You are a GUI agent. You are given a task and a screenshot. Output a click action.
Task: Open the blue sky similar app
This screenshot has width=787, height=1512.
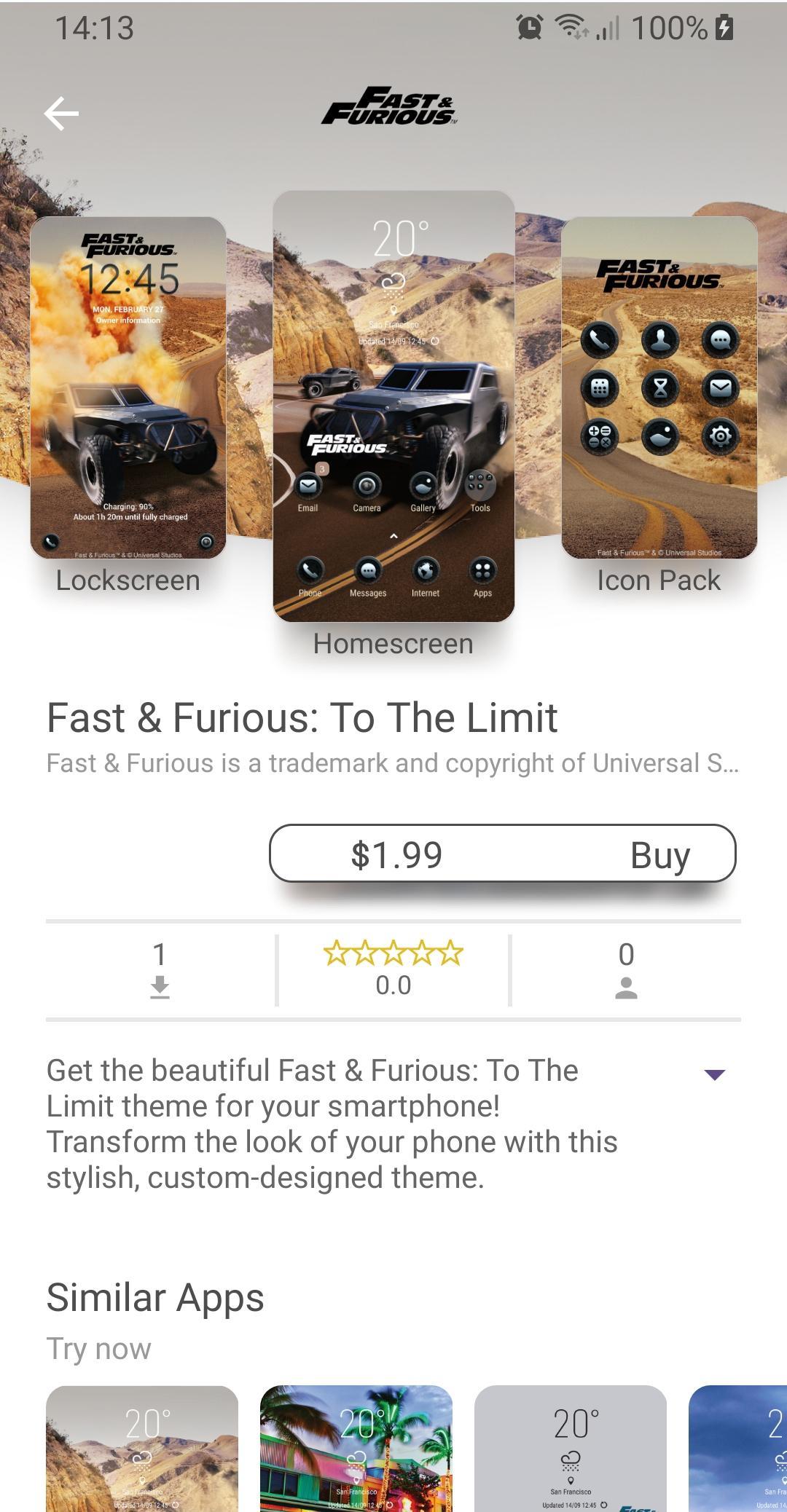(737, 1449)
